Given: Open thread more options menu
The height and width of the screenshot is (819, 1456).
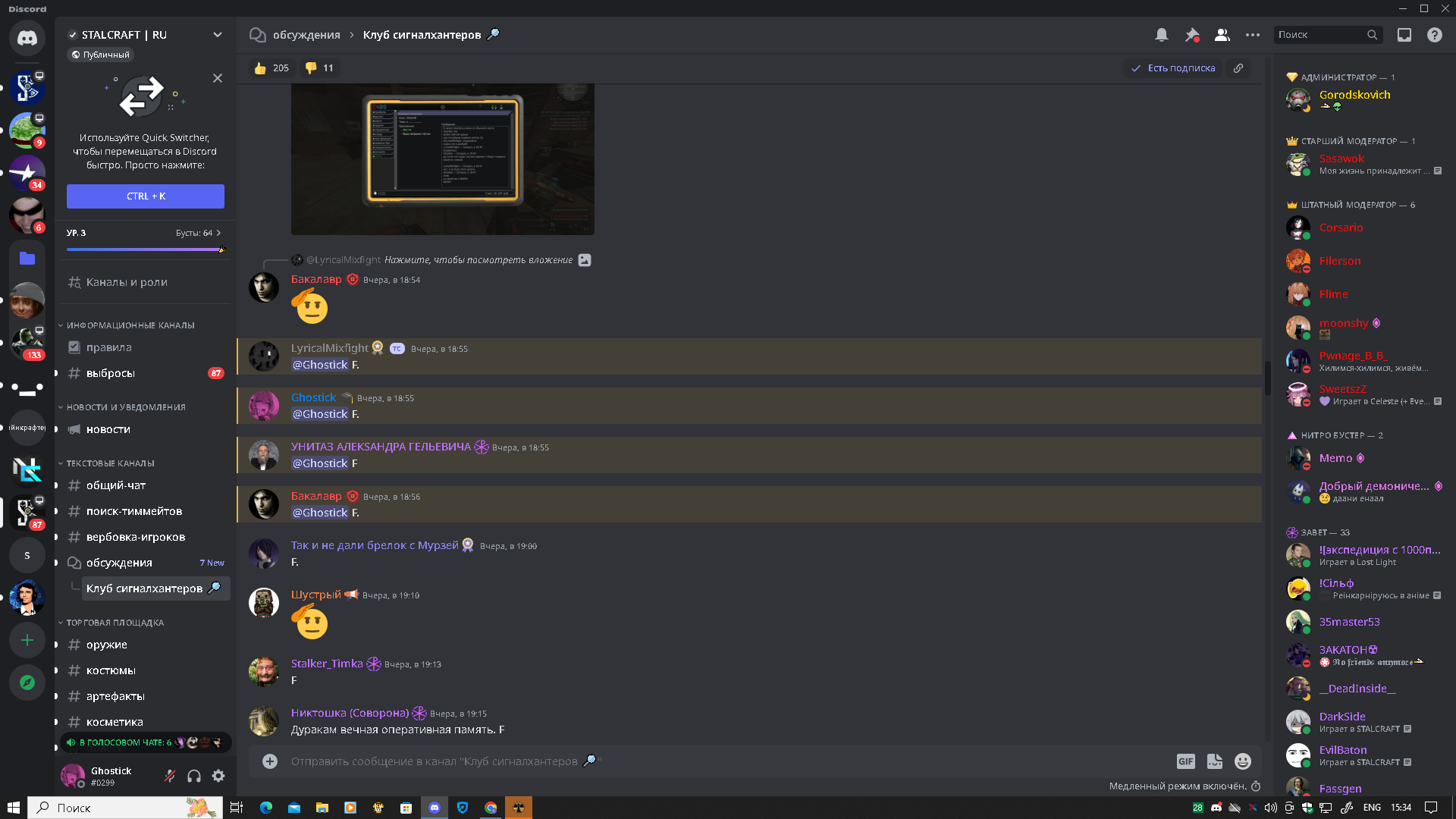Looking at the screenshot, I should [x=1252, y=35].
